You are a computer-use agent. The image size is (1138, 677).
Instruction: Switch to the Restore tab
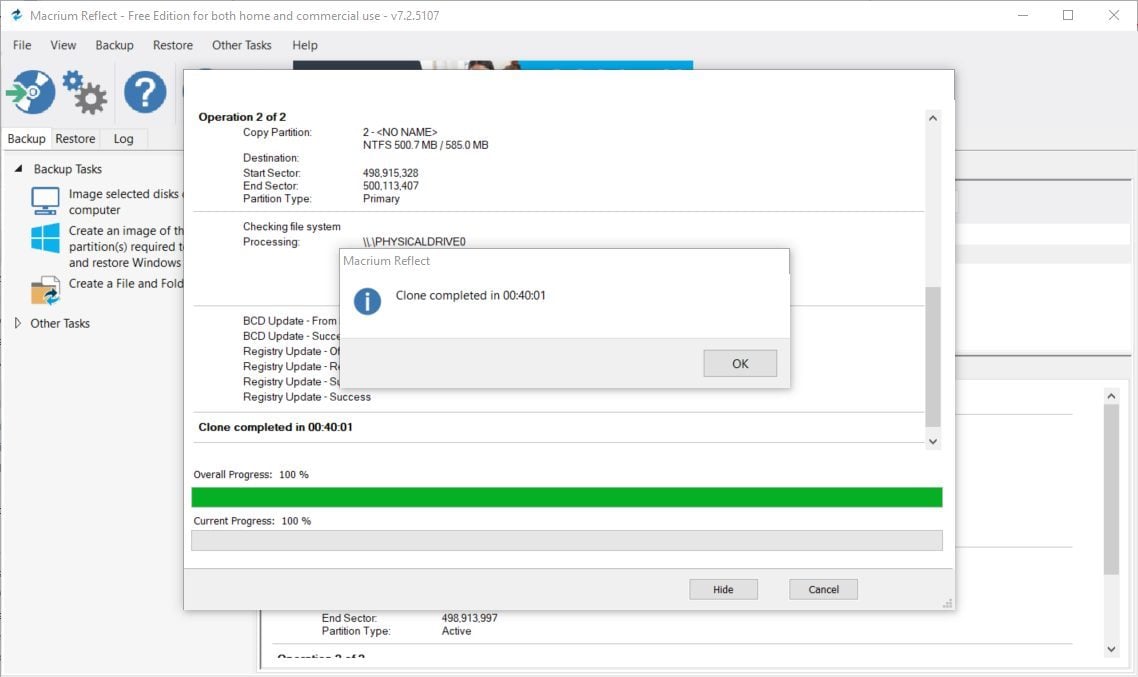[75, 139]
